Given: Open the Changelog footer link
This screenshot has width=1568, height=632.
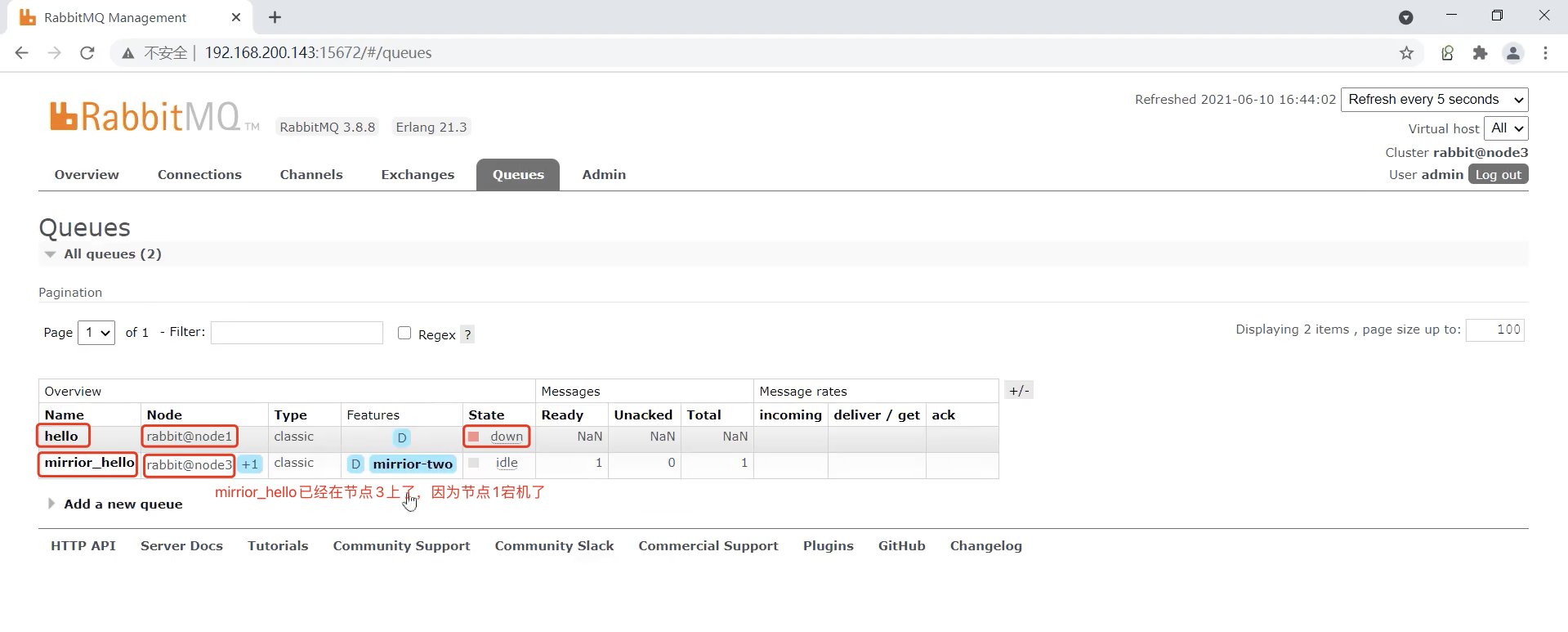Looking at the screenshot, I should coord(986,546).
